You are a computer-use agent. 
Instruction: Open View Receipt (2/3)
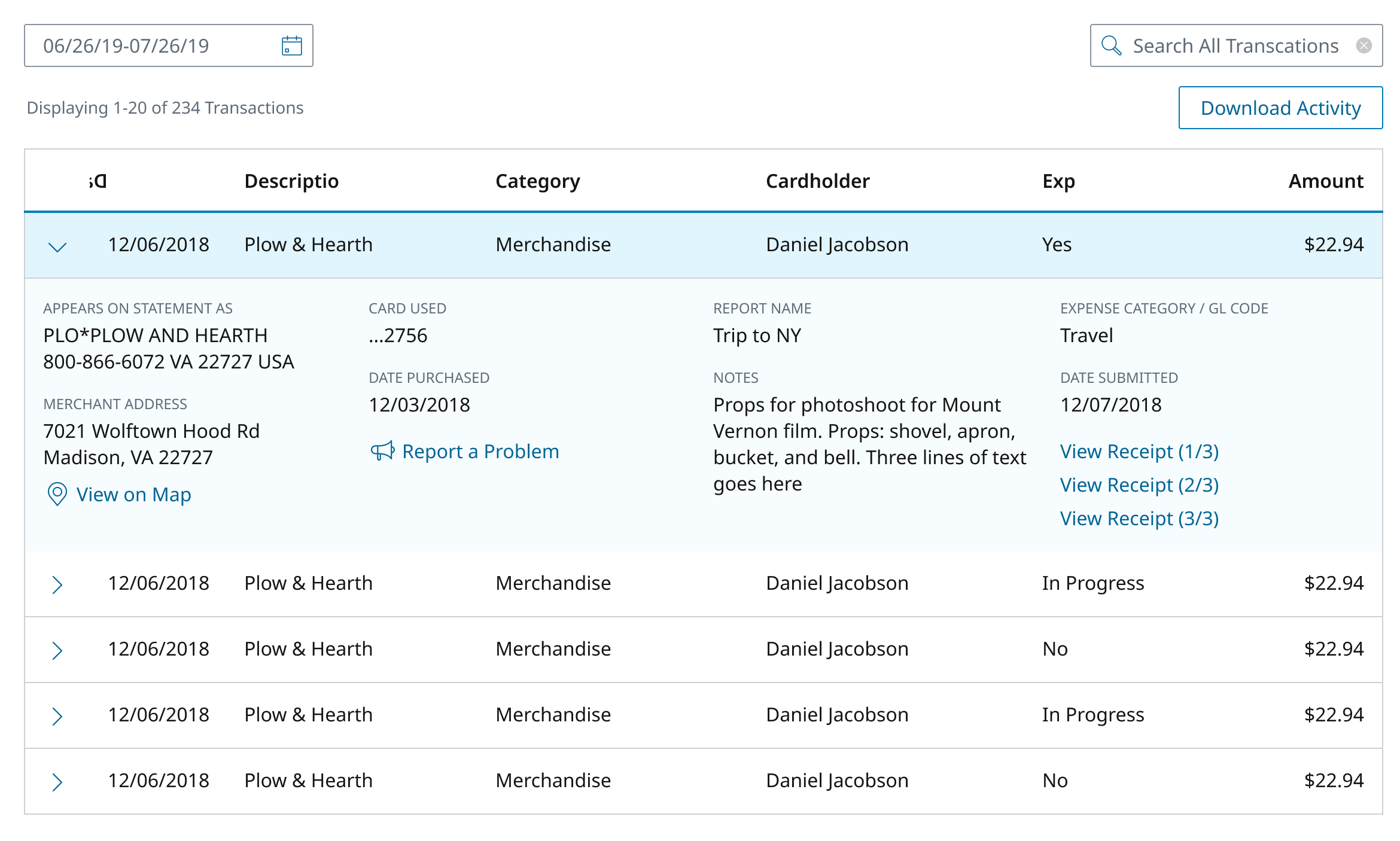(x=1139, y=485)
